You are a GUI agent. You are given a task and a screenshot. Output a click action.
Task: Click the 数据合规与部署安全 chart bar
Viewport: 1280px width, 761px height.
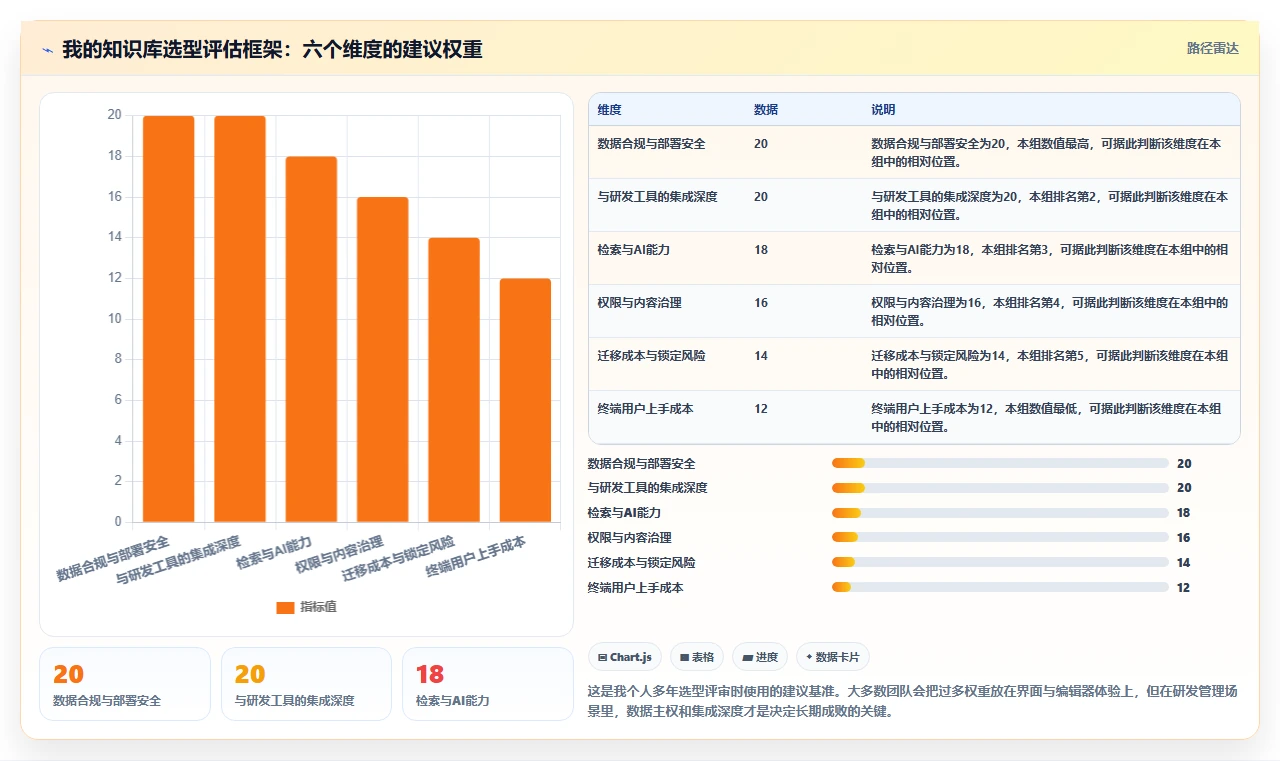click(169, 319)
